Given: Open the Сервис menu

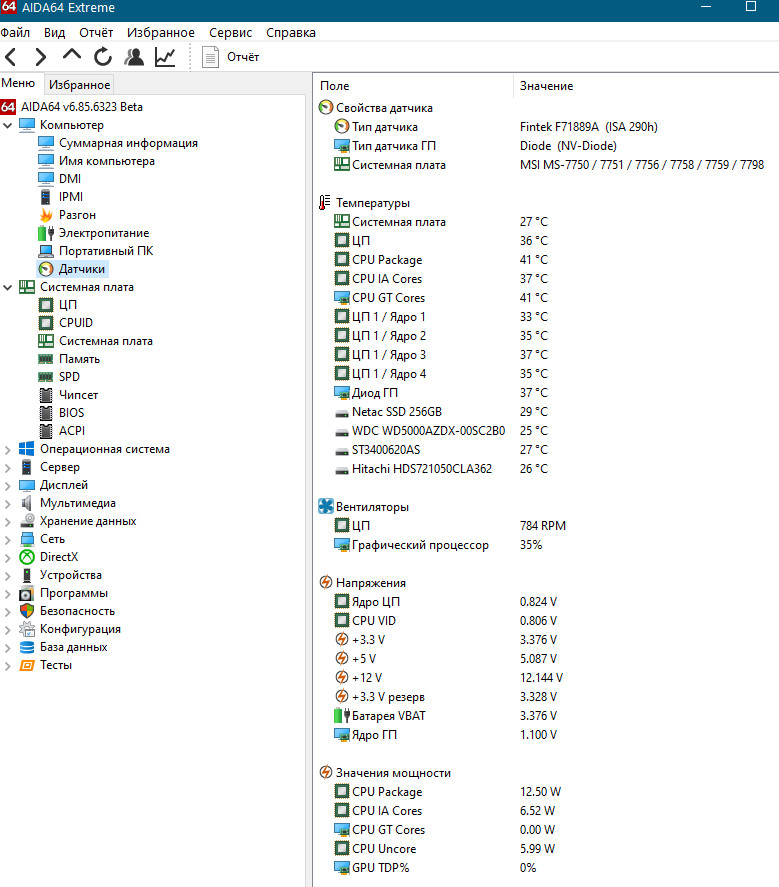Looking at the screenshot, I should (x=230, y=33).
